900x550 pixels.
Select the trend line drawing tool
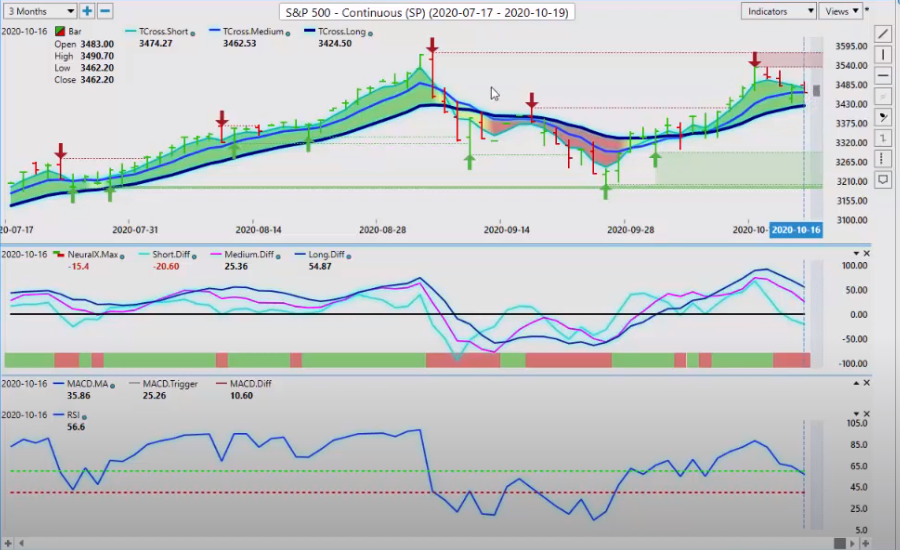click(883, 34)
